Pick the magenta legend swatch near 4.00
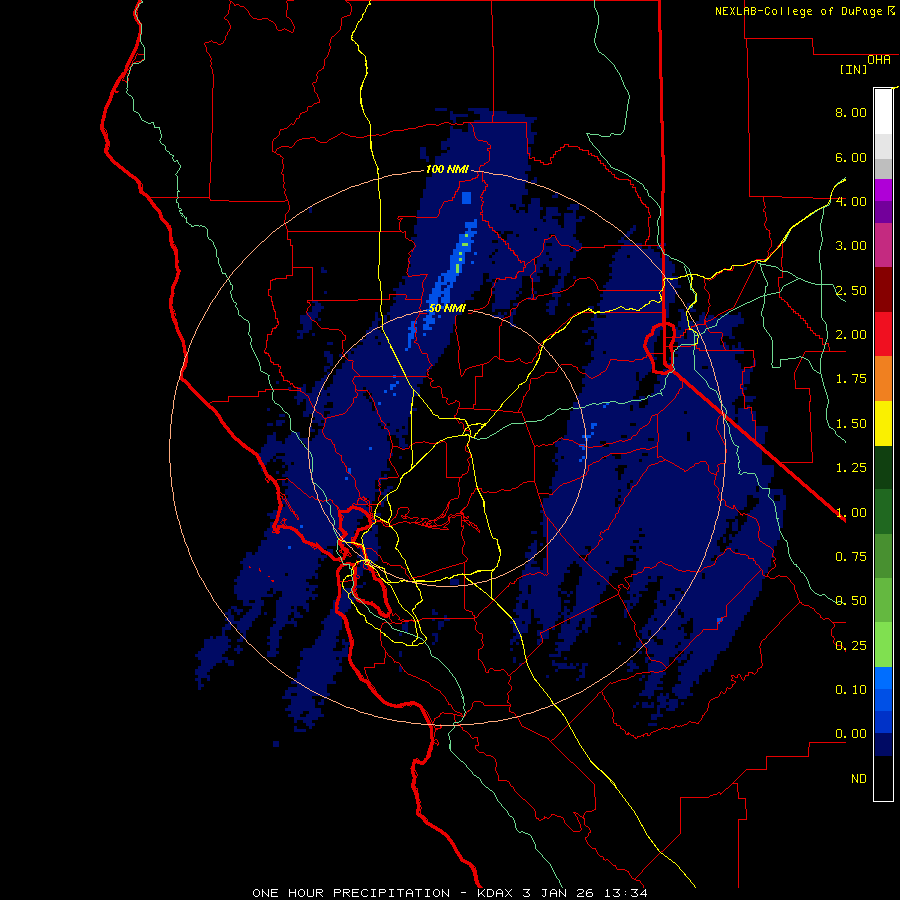 coord(883,190)
